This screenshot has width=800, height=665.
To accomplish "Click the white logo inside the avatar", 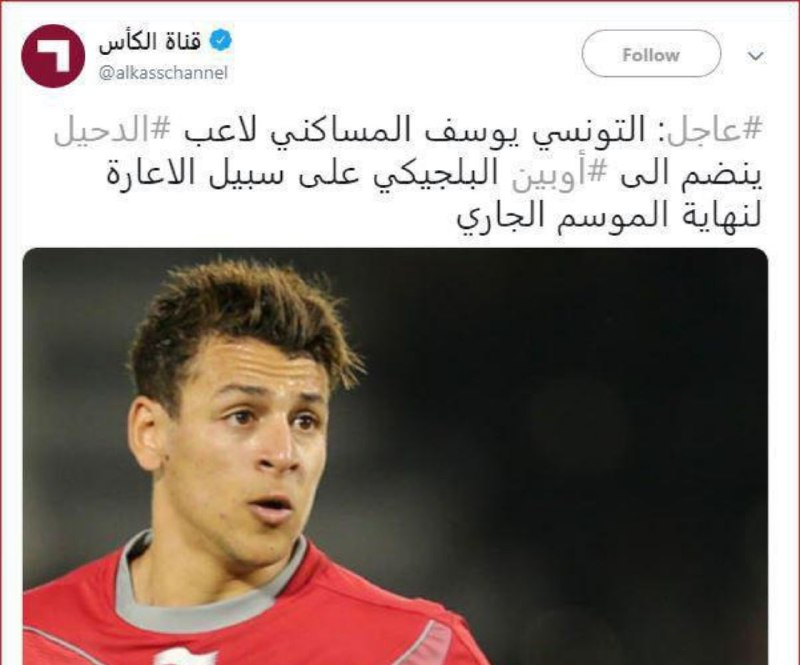I will pyautogui.click(x=53, y=54).
